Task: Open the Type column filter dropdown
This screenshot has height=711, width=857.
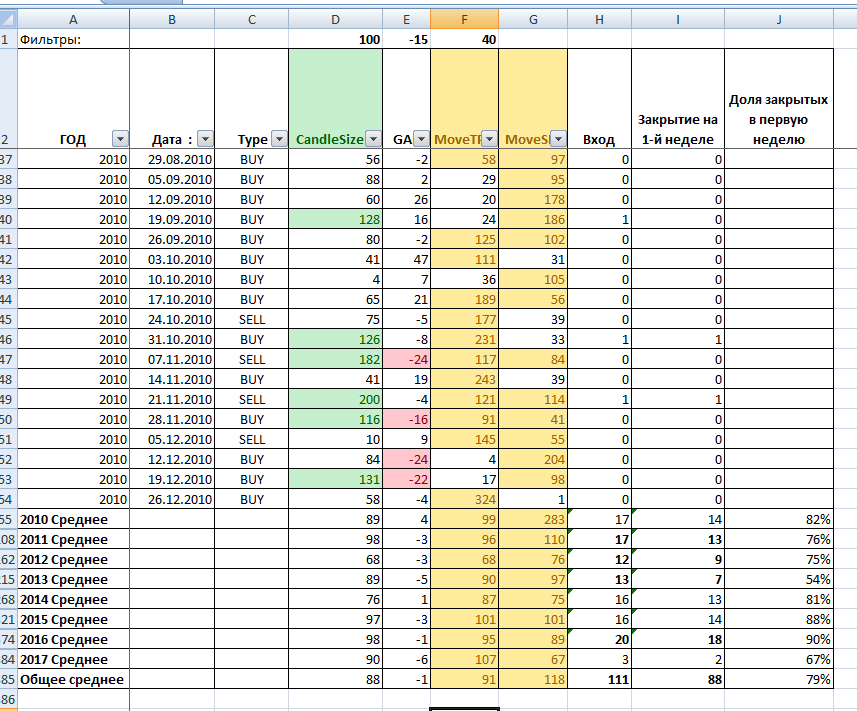Action: click(x=279, y=139)
